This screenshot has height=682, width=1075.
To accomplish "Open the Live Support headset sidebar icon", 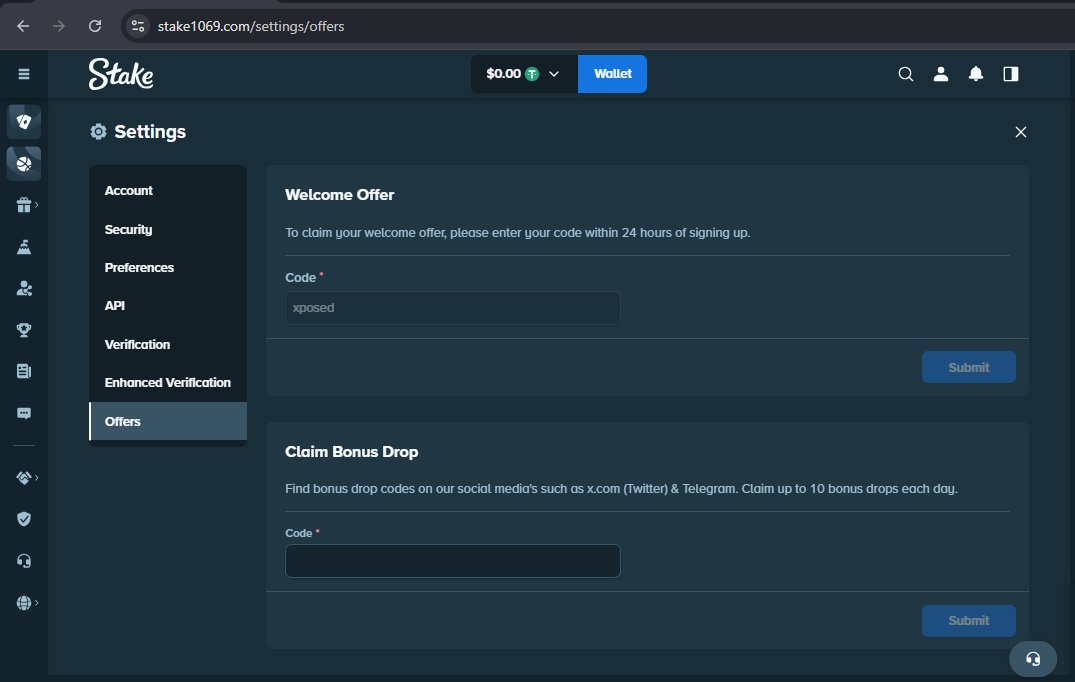I will click(24, 561).
